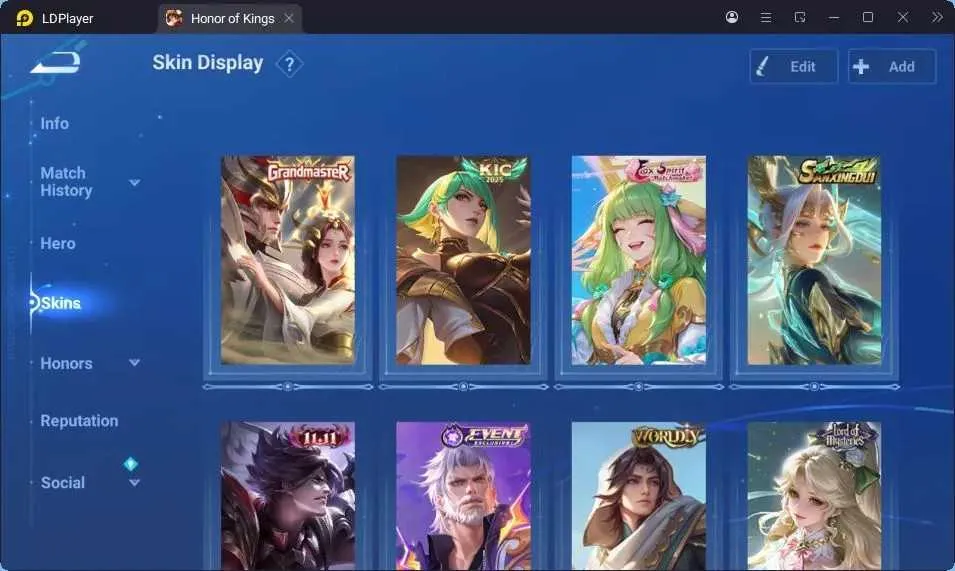Minimize the LDPlayer window
This screenshot has height=571, width=955.
(x=834, y=18)
